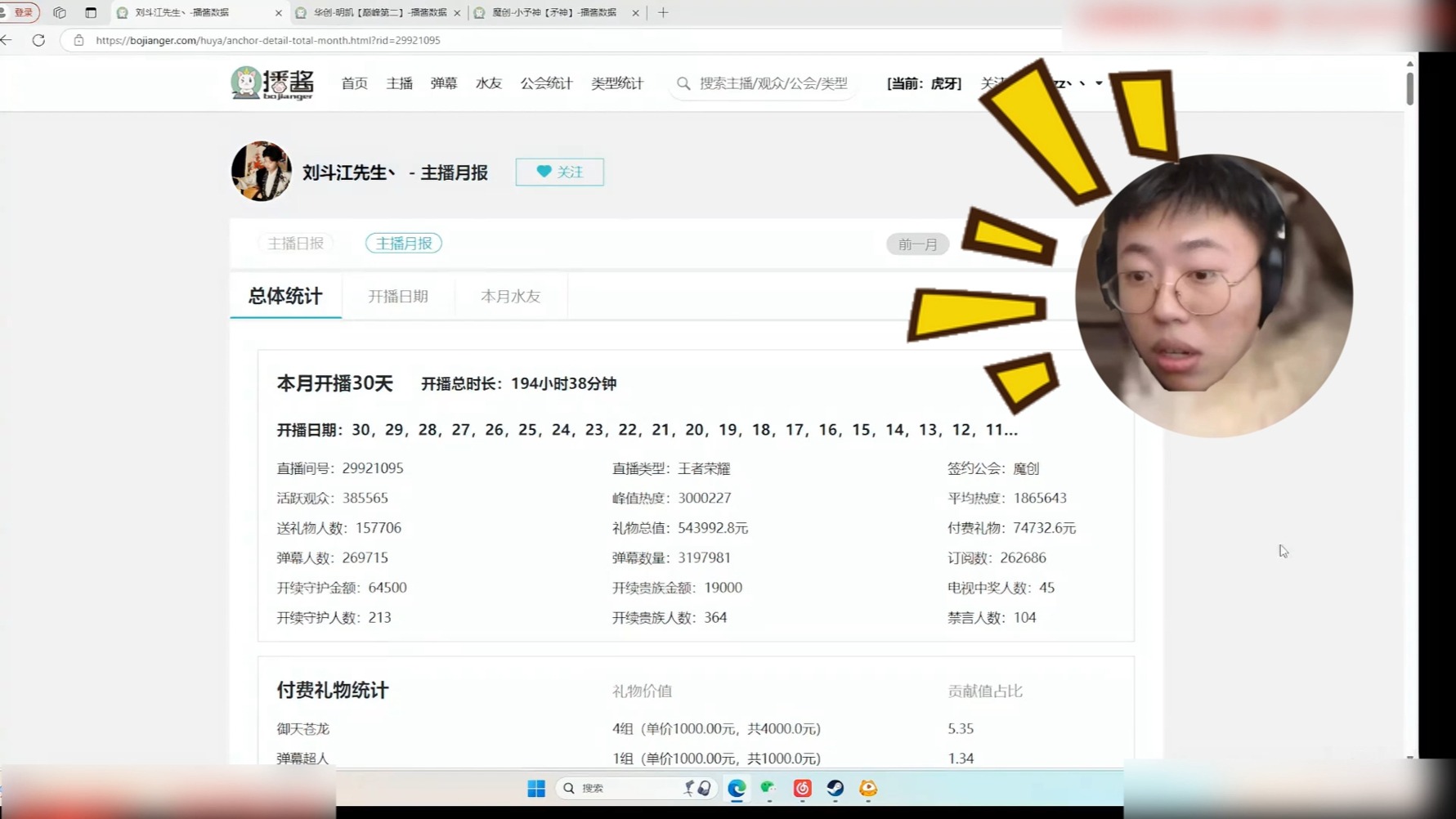Open Steam from the taskbar
This screenshot has width=1456, height=819.
coord(835,788)
